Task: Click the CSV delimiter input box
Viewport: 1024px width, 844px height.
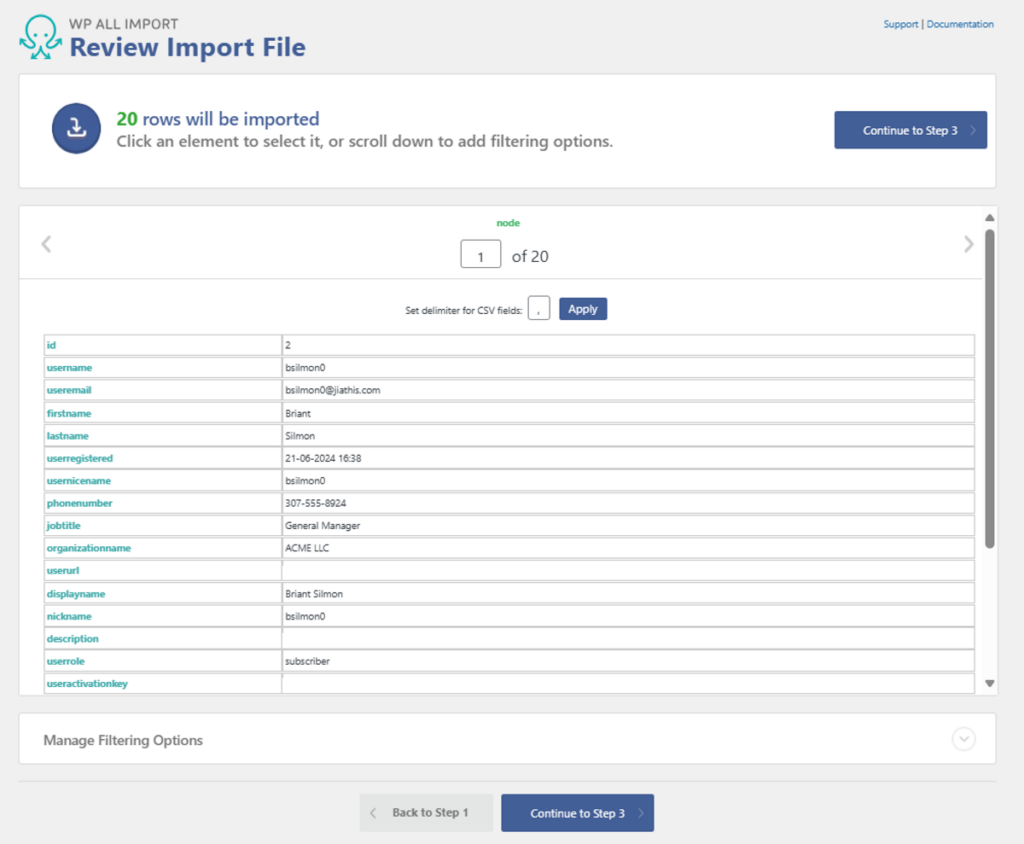Action: [539, 308]
